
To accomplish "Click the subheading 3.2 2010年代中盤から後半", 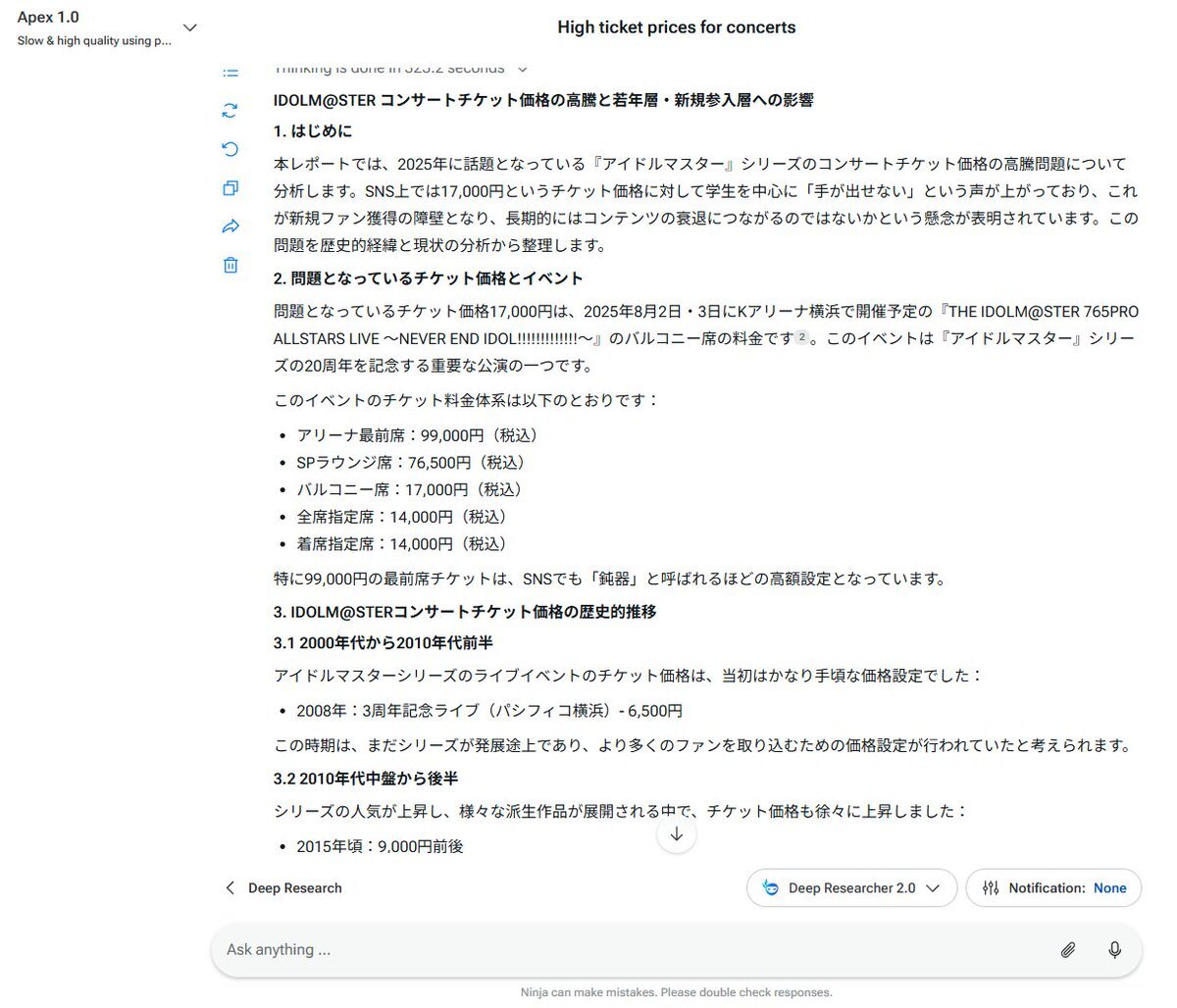I will (366, 778).
